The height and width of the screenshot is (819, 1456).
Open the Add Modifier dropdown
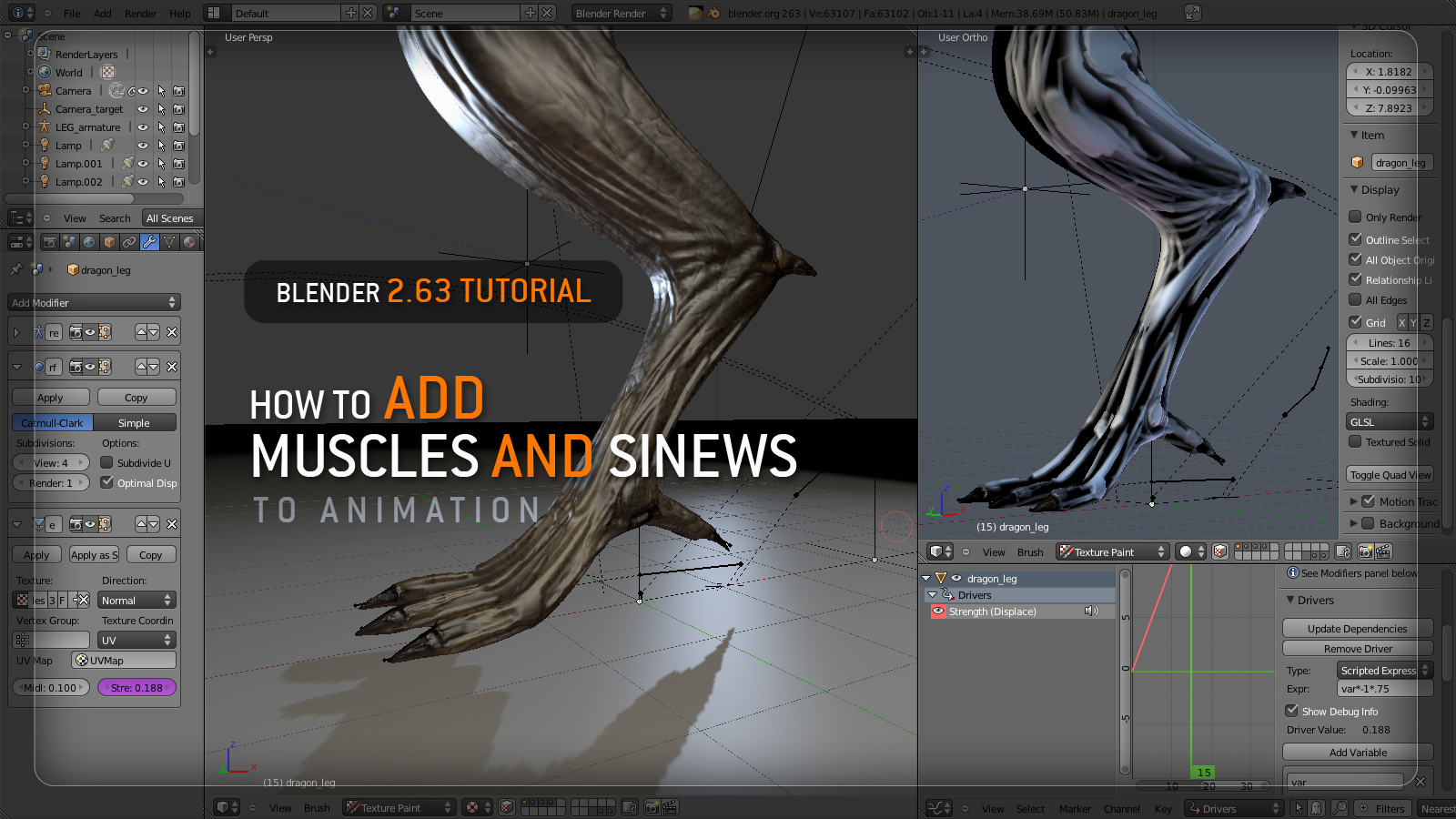coord(95,302)
